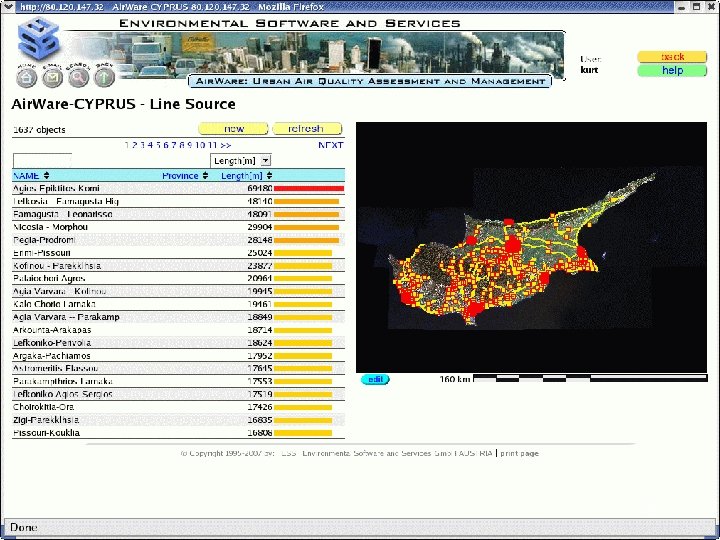Click the green help button
Image resolution: width=720 pixels, height=540 pixels.
(672, 70)
